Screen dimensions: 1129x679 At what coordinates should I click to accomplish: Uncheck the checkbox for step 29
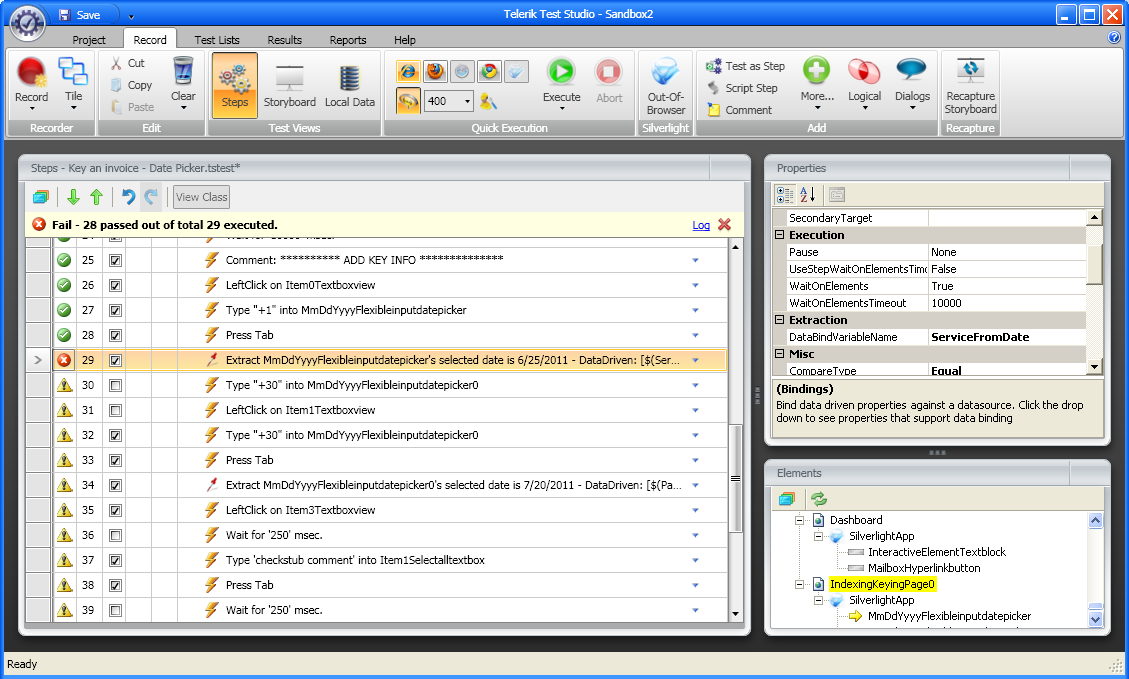[115, 360]
